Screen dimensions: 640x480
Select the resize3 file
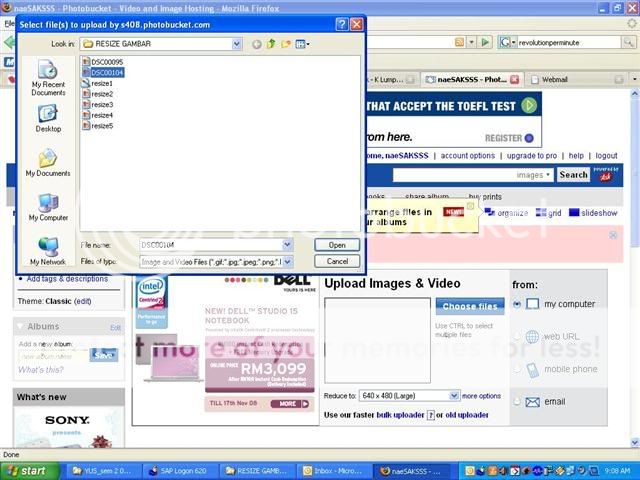pyautogui.click(x=98, y=104)
